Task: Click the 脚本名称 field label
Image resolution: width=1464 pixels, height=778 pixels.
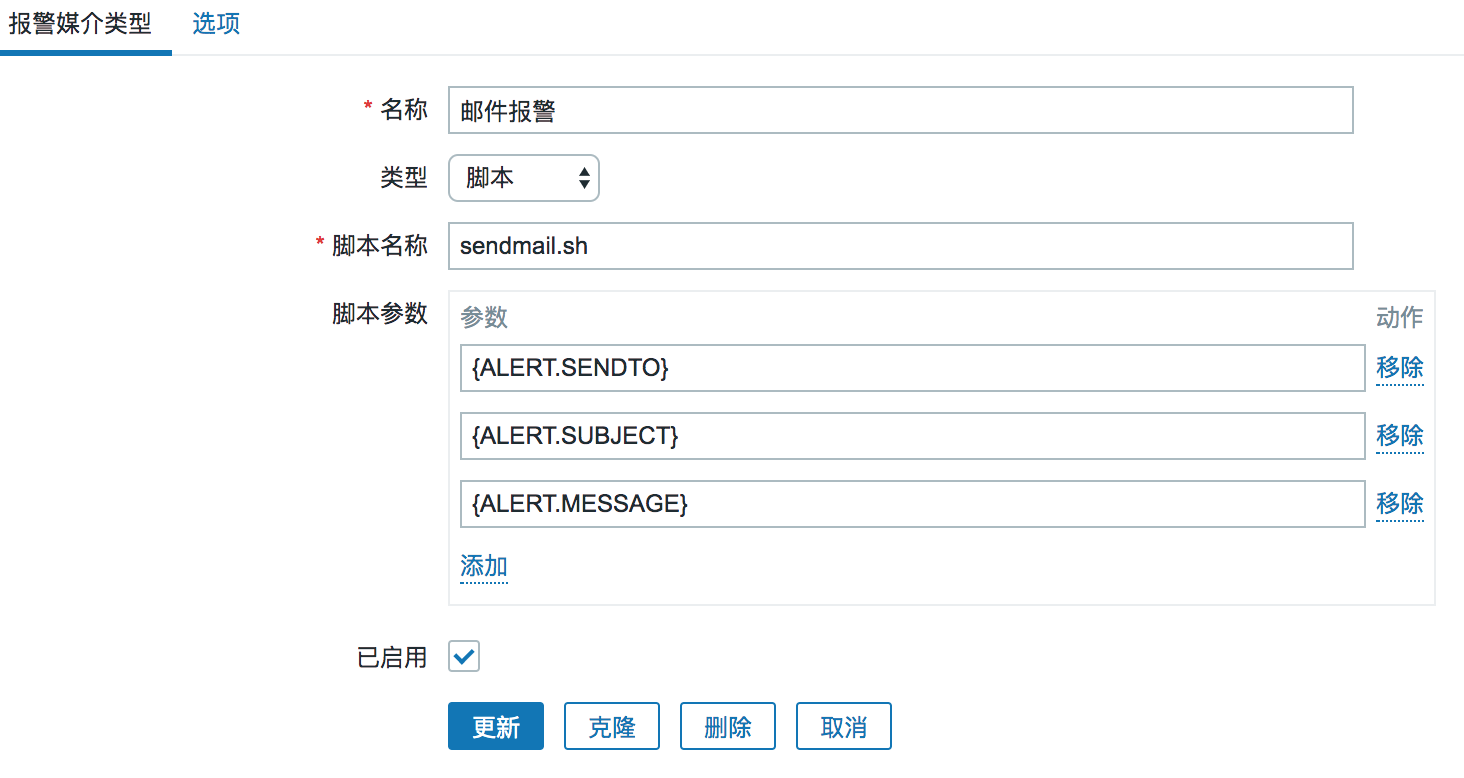Action: click(x=379, y=246)
